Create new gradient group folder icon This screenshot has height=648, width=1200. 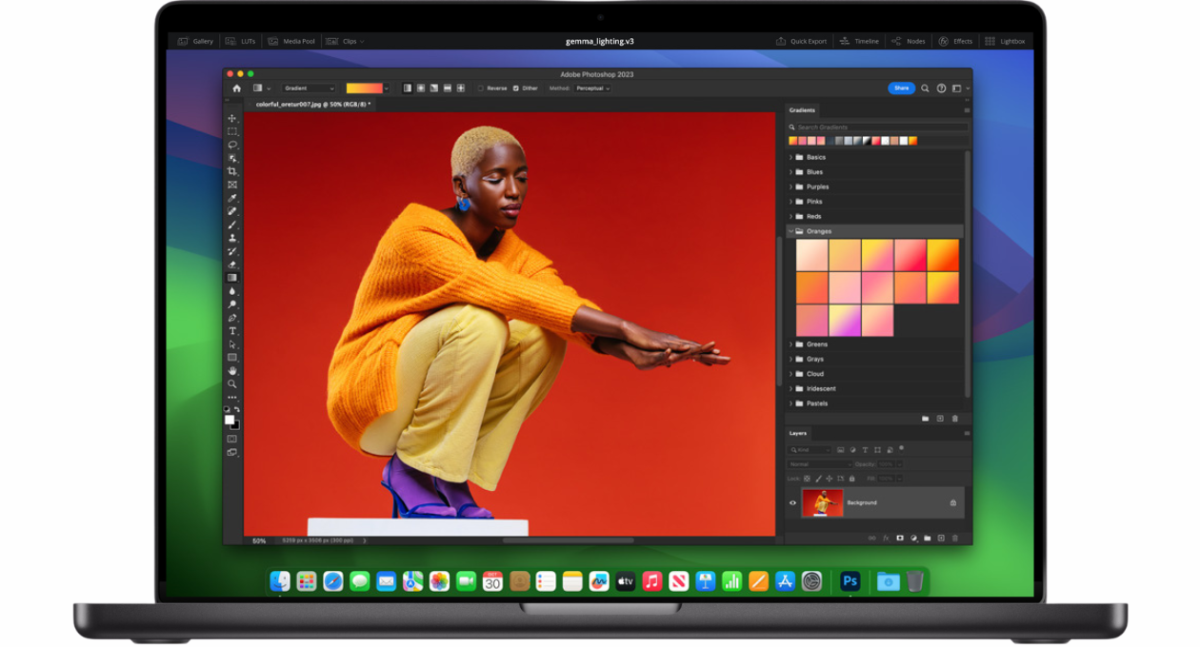(925, 418)
